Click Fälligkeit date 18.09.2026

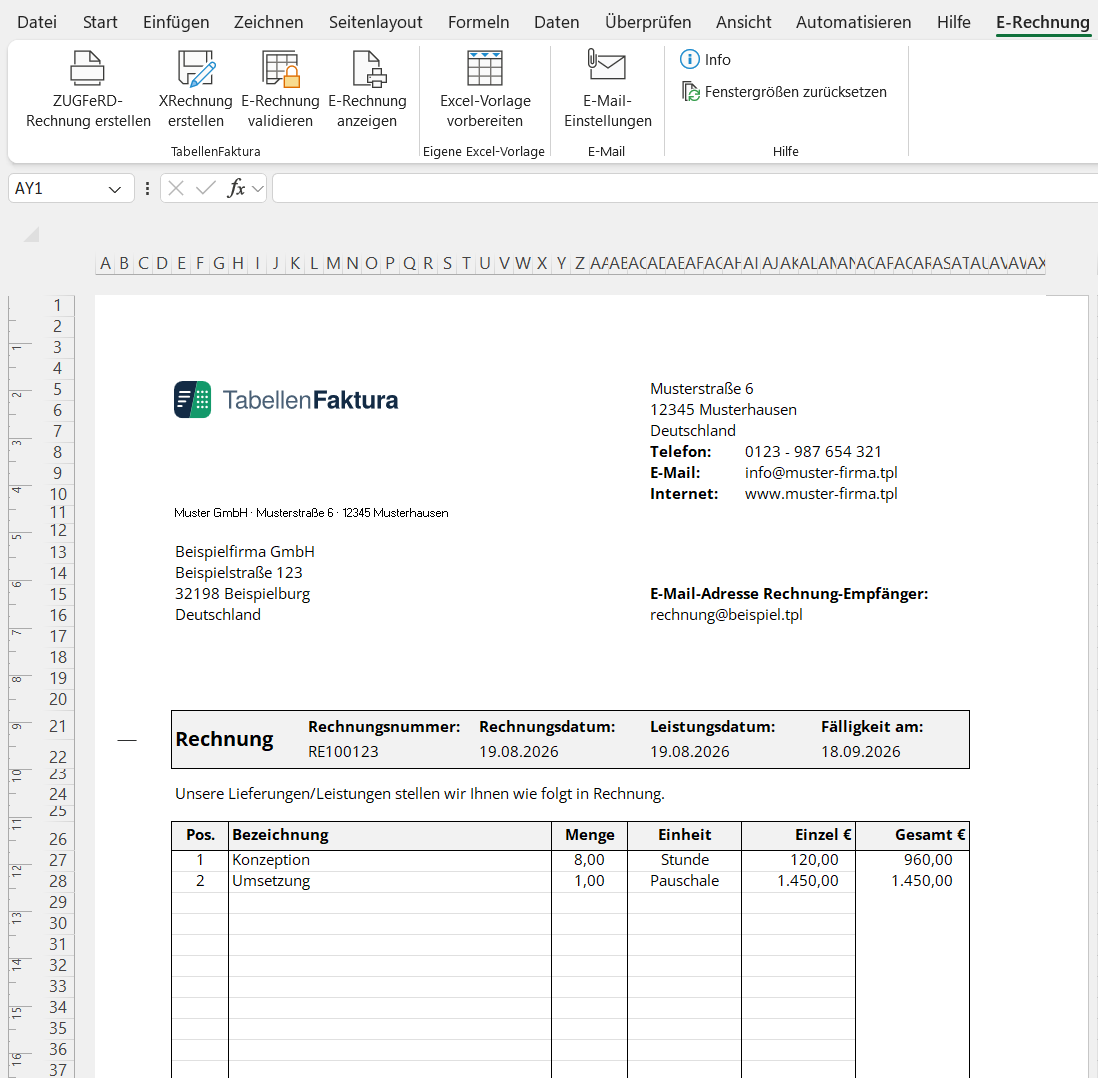[x=861, y=752]
